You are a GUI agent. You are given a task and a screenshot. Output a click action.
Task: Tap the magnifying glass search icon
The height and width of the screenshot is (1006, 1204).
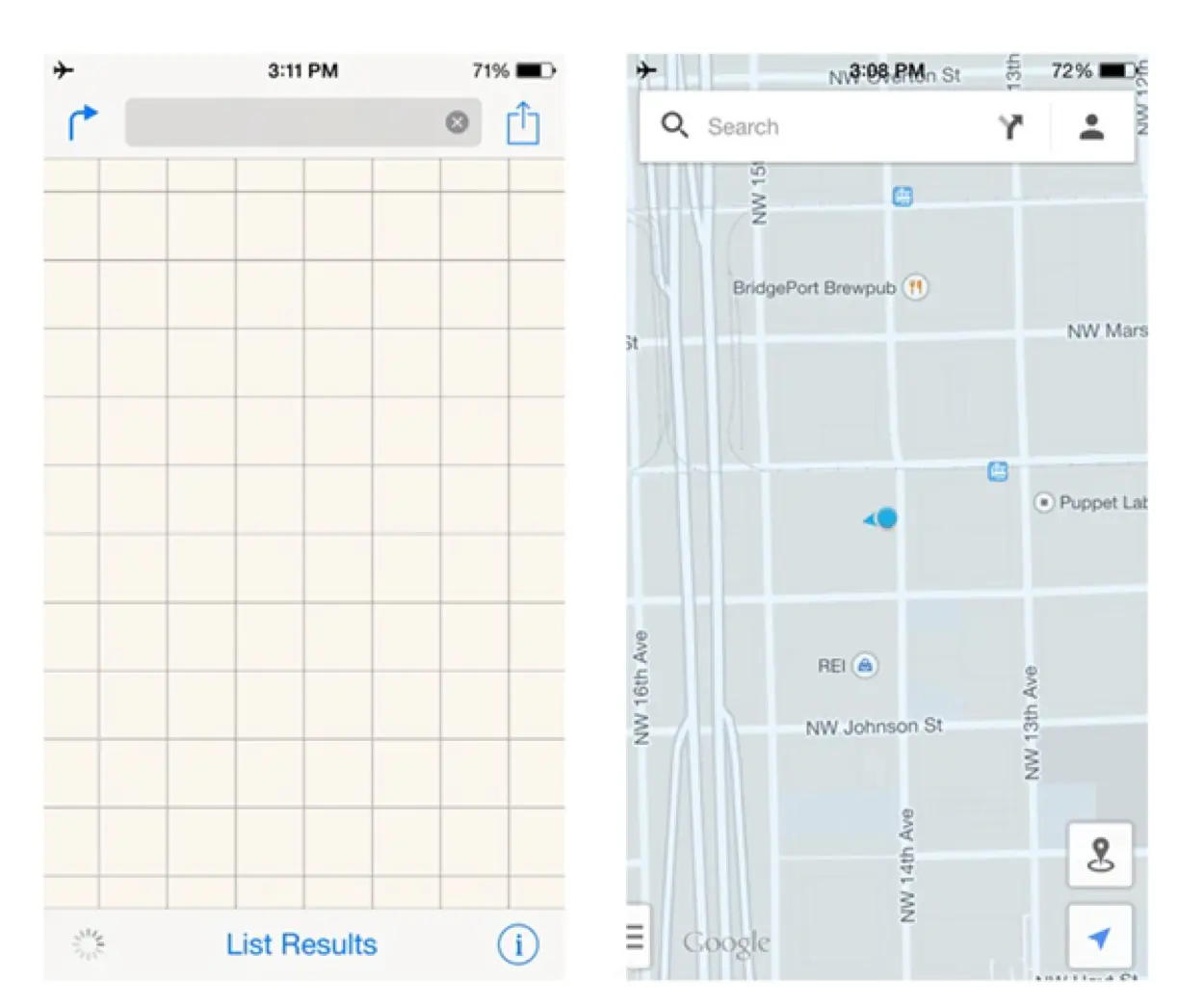674,125
